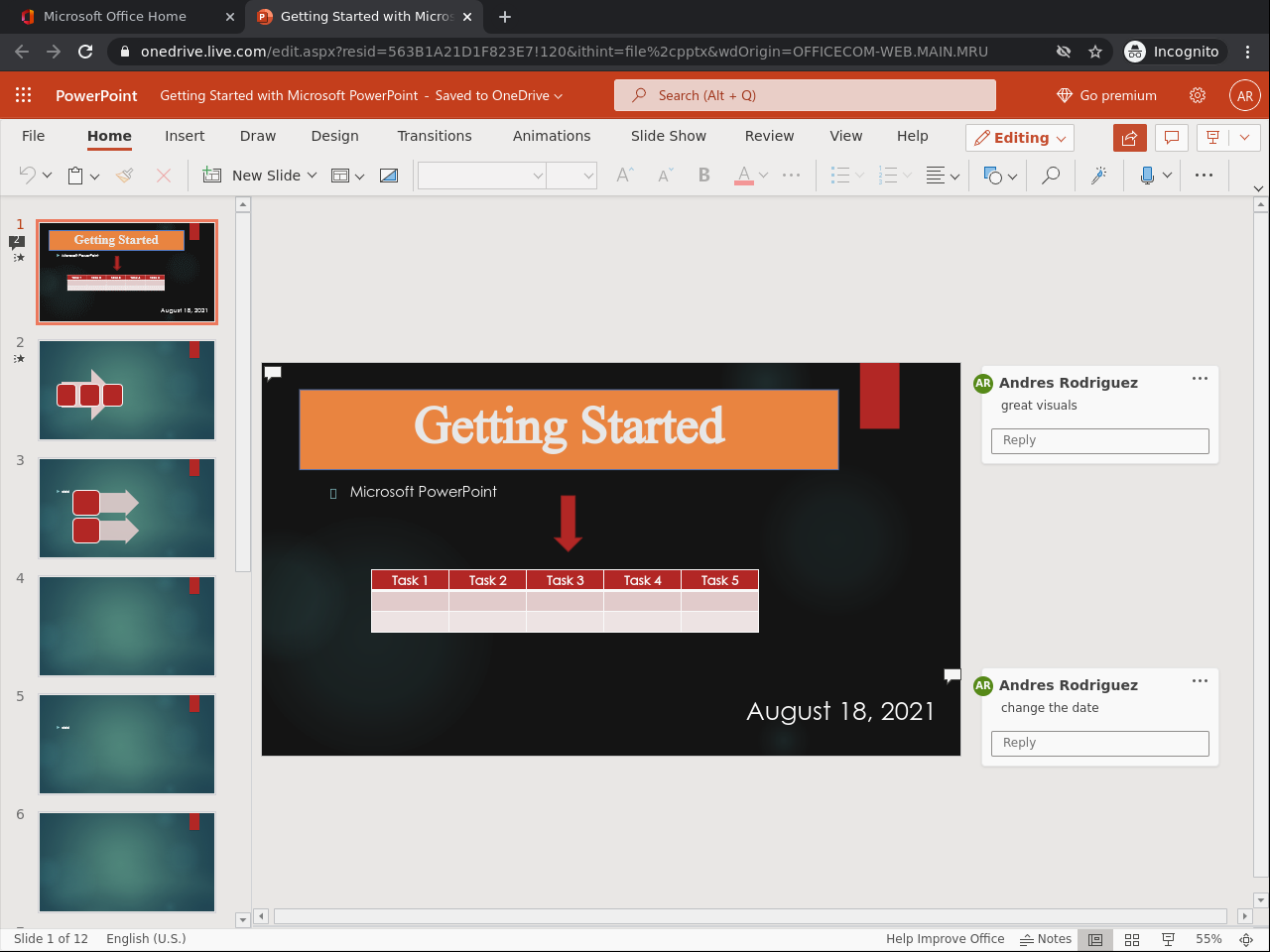This screenshot has height=952, width=1270.
Task: Apply the red font color
Action: 744,176
